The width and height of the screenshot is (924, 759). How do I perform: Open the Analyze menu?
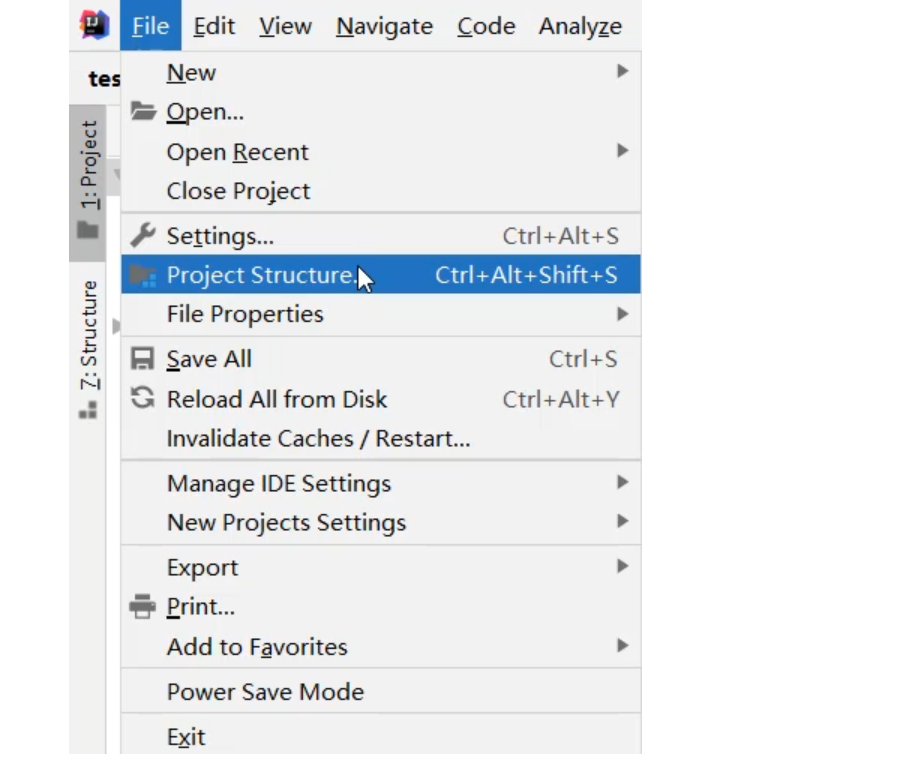point(580,26)
